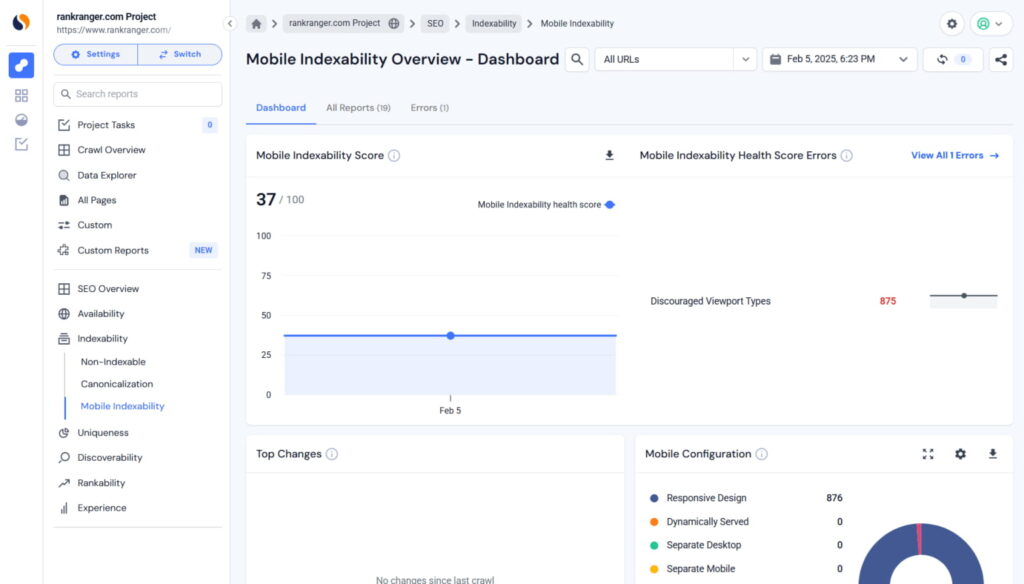The image size is (1024, 584).
Task: Click the grid apps icon in the left rail
Action: coord(22,95)
